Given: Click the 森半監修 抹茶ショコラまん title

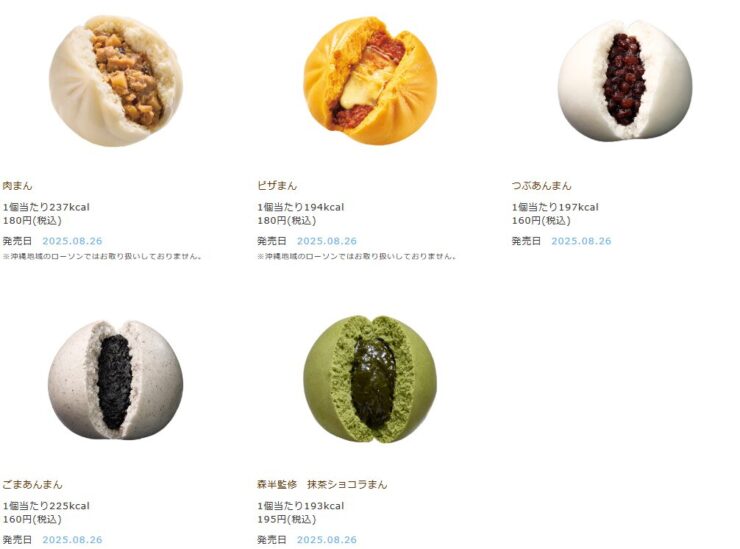Looking at the screenshot, I should pos(322,484).
